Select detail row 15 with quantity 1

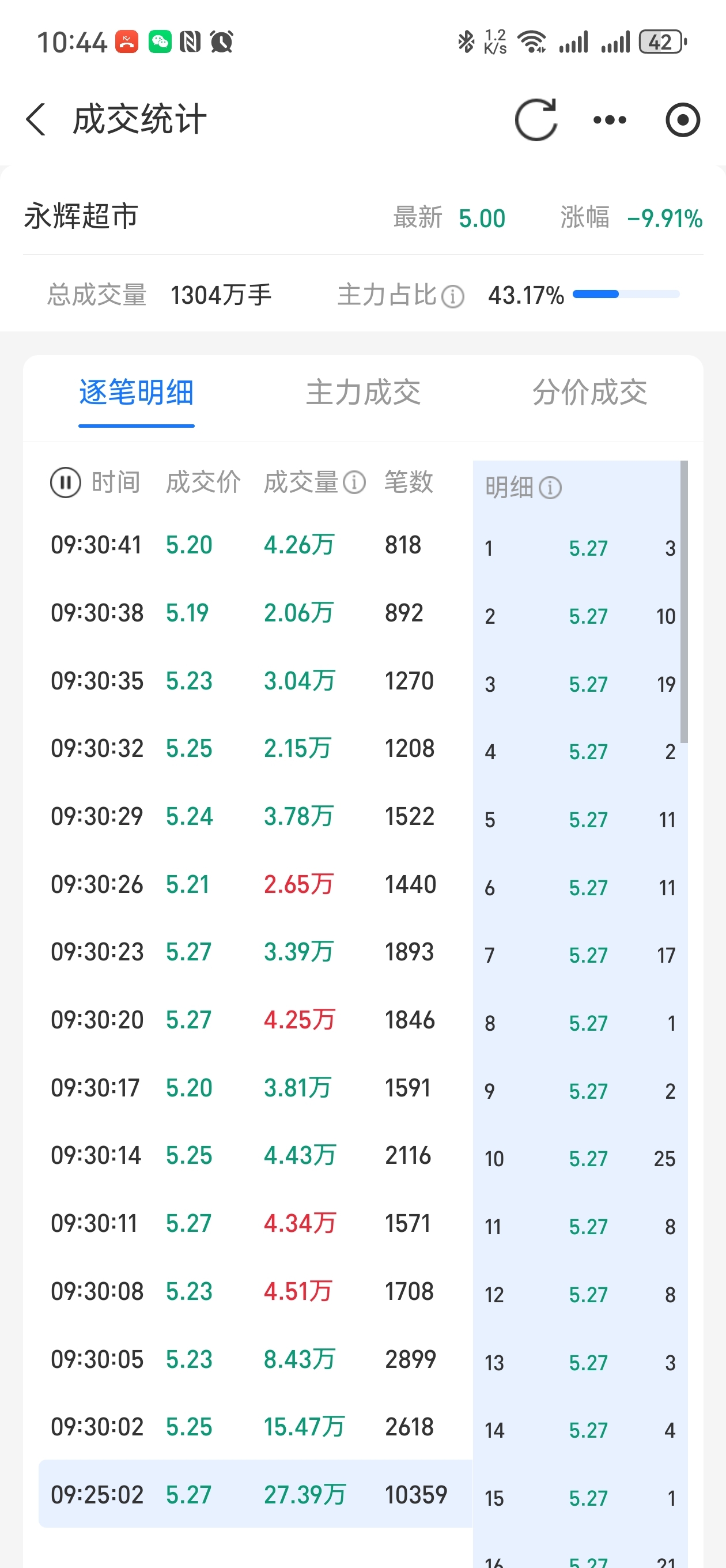click(x=580, y=1498)
